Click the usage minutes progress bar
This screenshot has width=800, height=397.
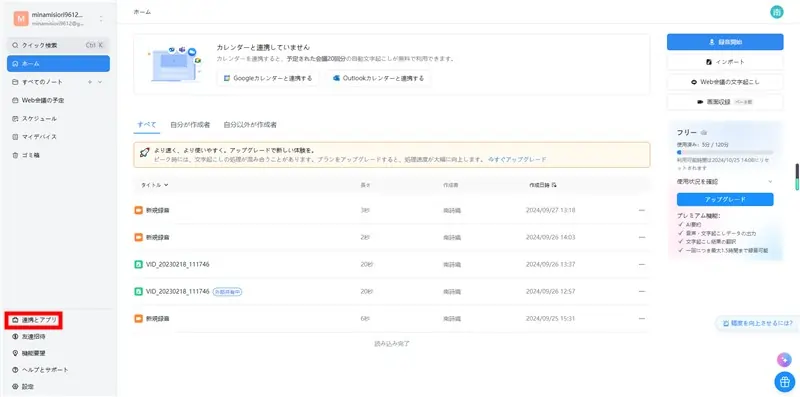(724, 152)
